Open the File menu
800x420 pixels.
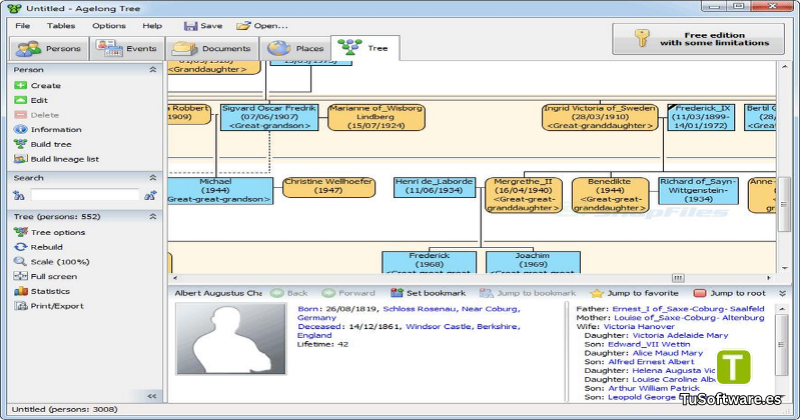22,26
